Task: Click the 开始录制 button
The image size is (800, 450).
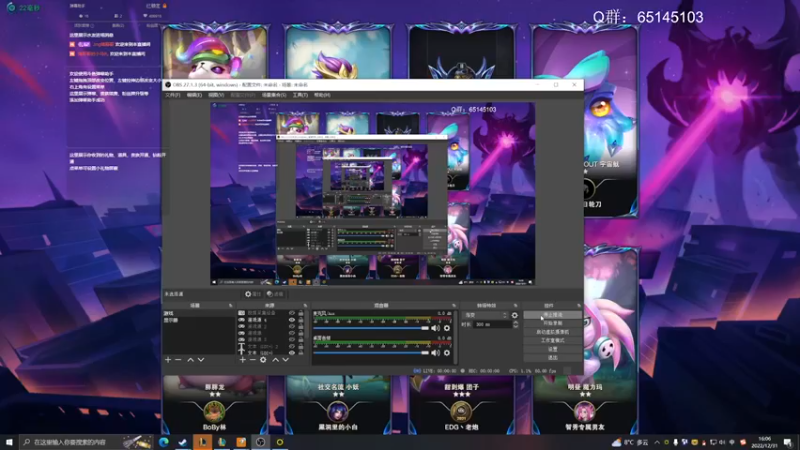Action: point(553,323)
